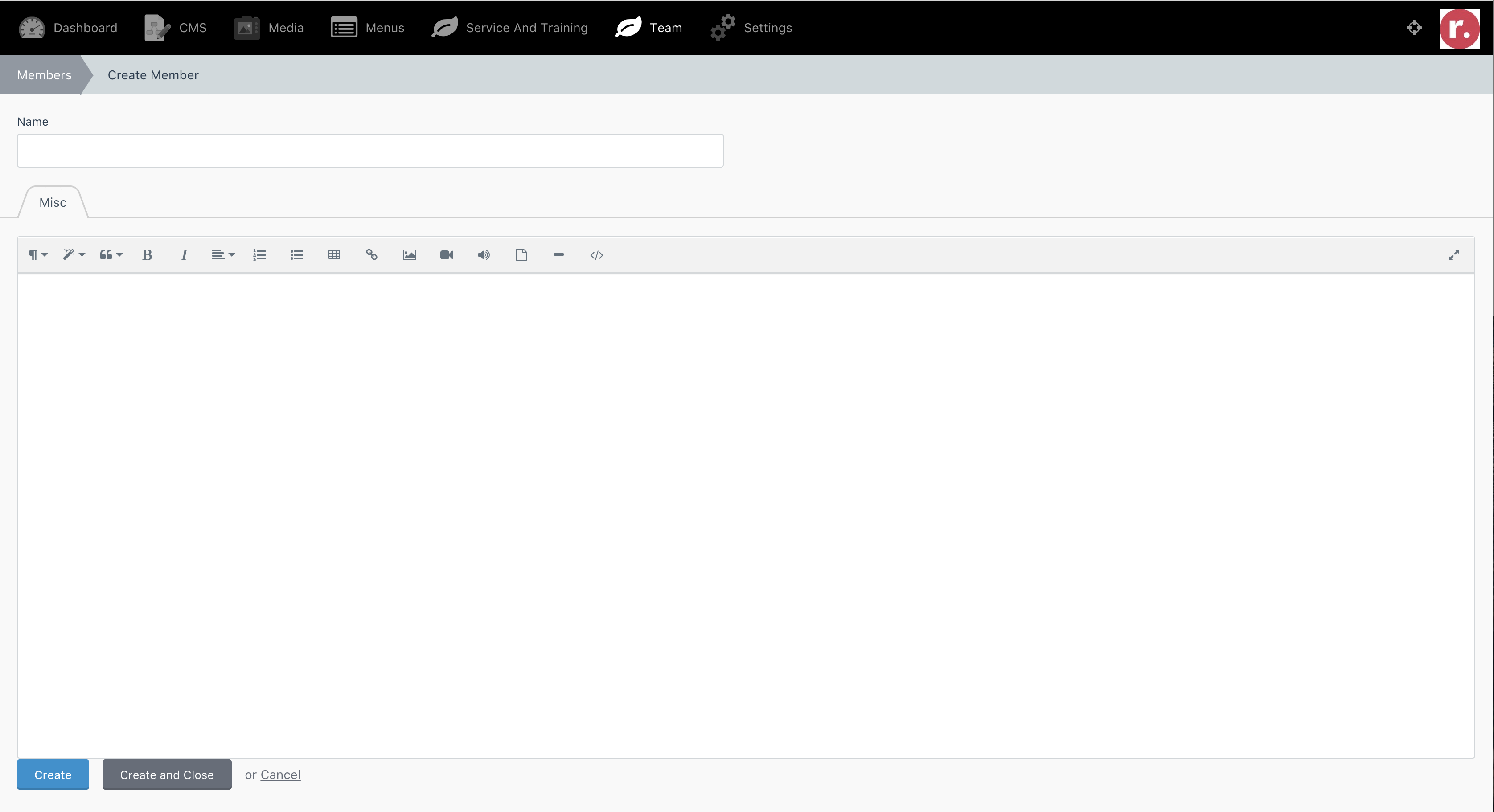Toggle italic formatting in editor
This screenshot has height=812, width=1494.
(x=184, y=255)
